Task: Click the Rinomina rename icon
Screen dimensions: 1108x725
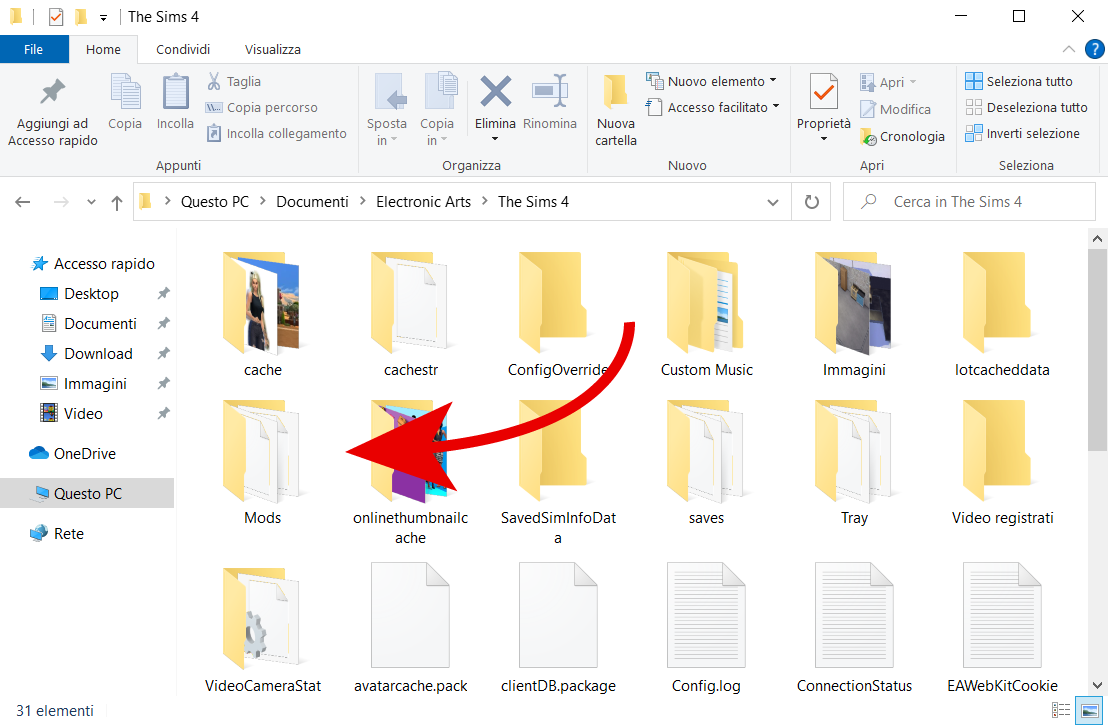Action: (x=549, y=93)
